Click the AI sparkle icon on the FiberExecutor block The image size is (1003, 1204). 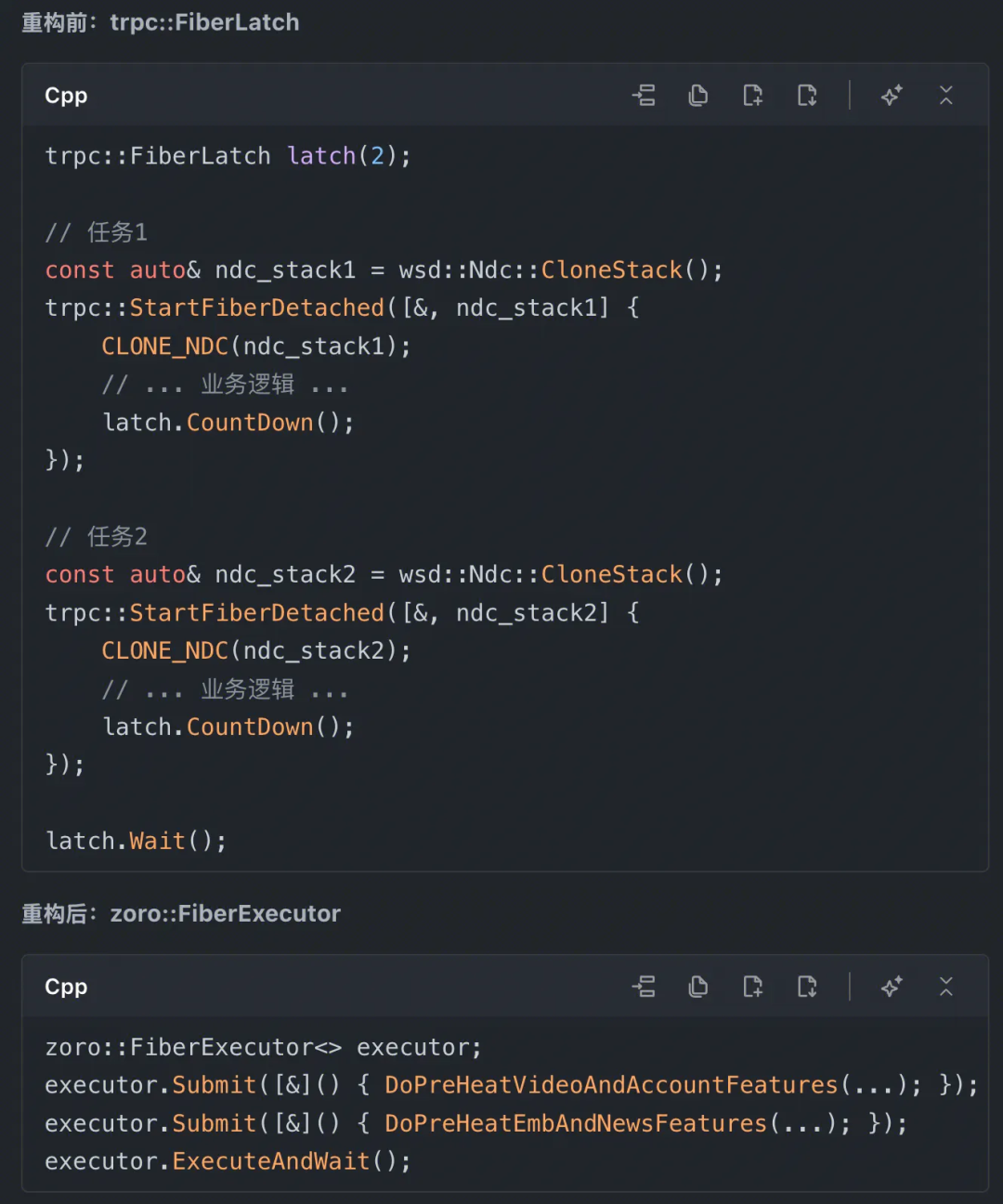click(892, 987)
